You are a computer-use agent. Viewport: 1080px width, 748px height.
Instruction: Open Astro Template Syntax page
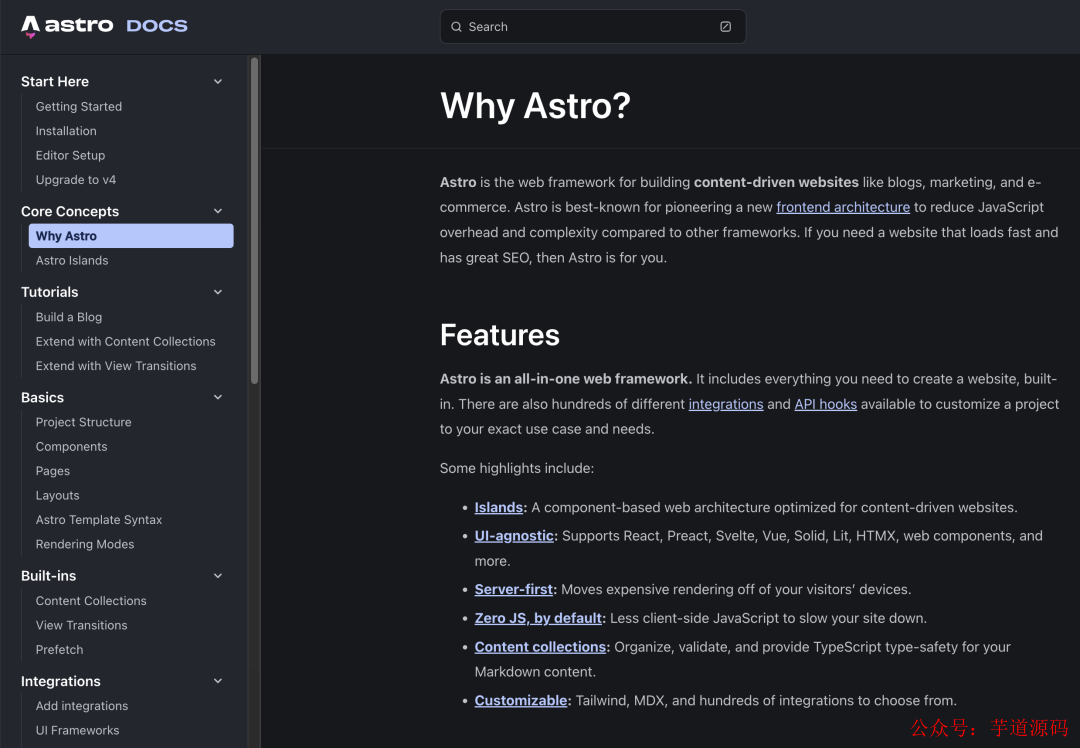tap(98, 520)
